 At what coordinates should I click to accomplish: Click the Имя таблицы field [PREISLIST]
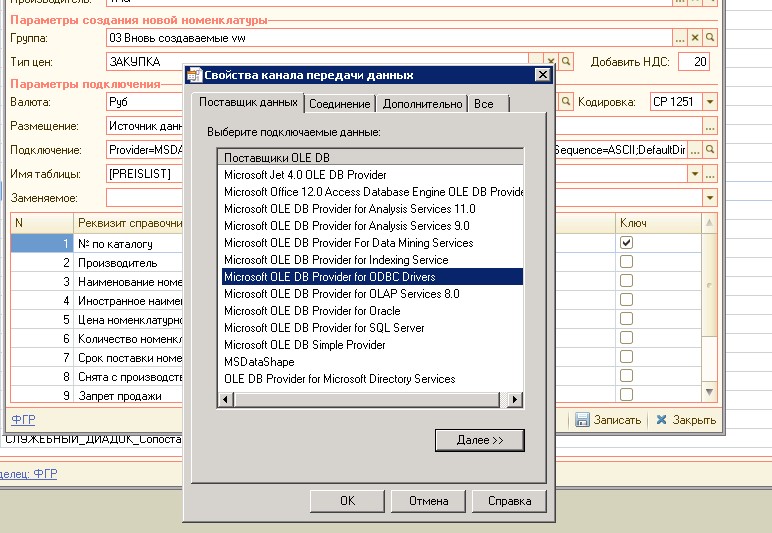(144, 174)
